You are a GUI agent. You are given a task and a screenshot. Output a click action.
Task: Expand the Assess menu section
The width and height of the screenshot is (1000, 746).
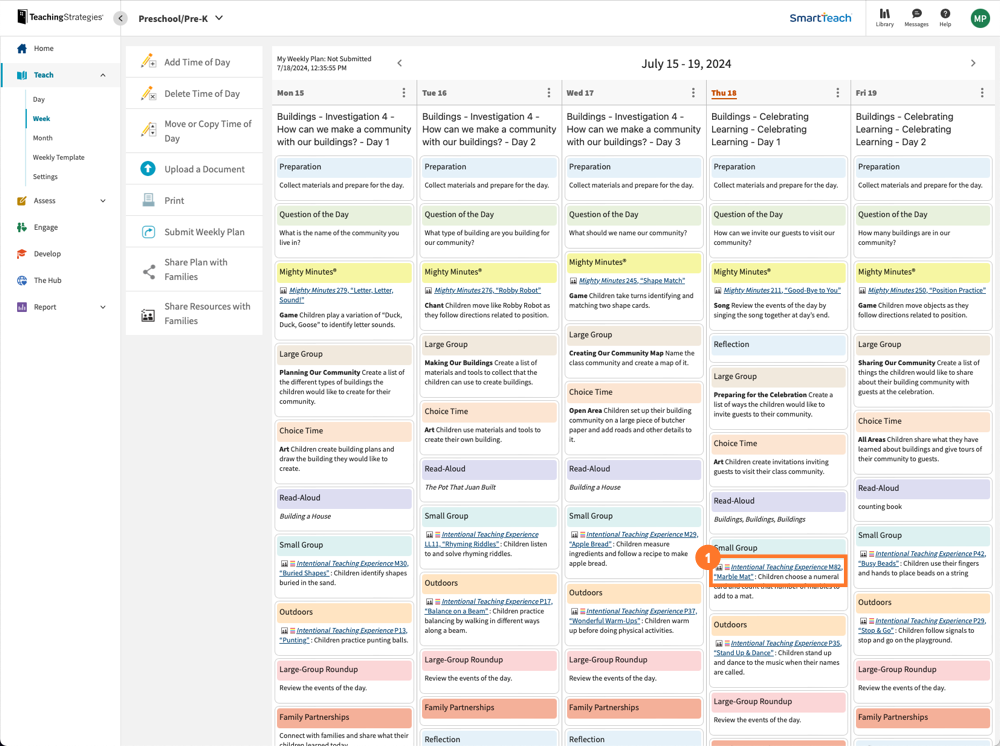click(x=102, y=201)
